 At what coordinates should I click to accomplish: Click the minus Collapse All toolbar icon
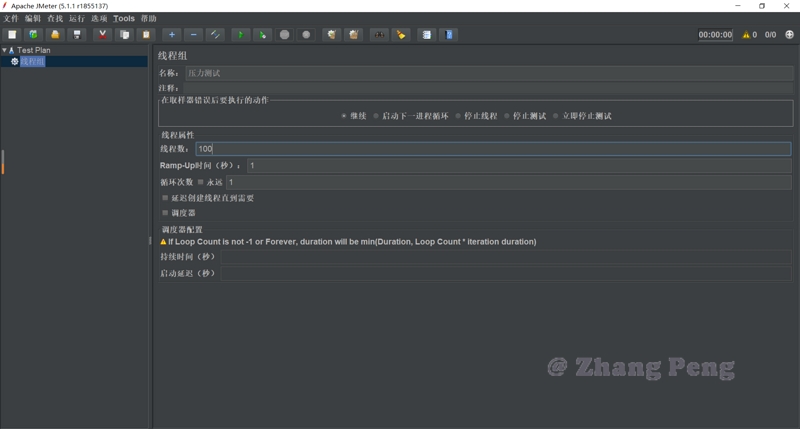(x=194, y=34)
